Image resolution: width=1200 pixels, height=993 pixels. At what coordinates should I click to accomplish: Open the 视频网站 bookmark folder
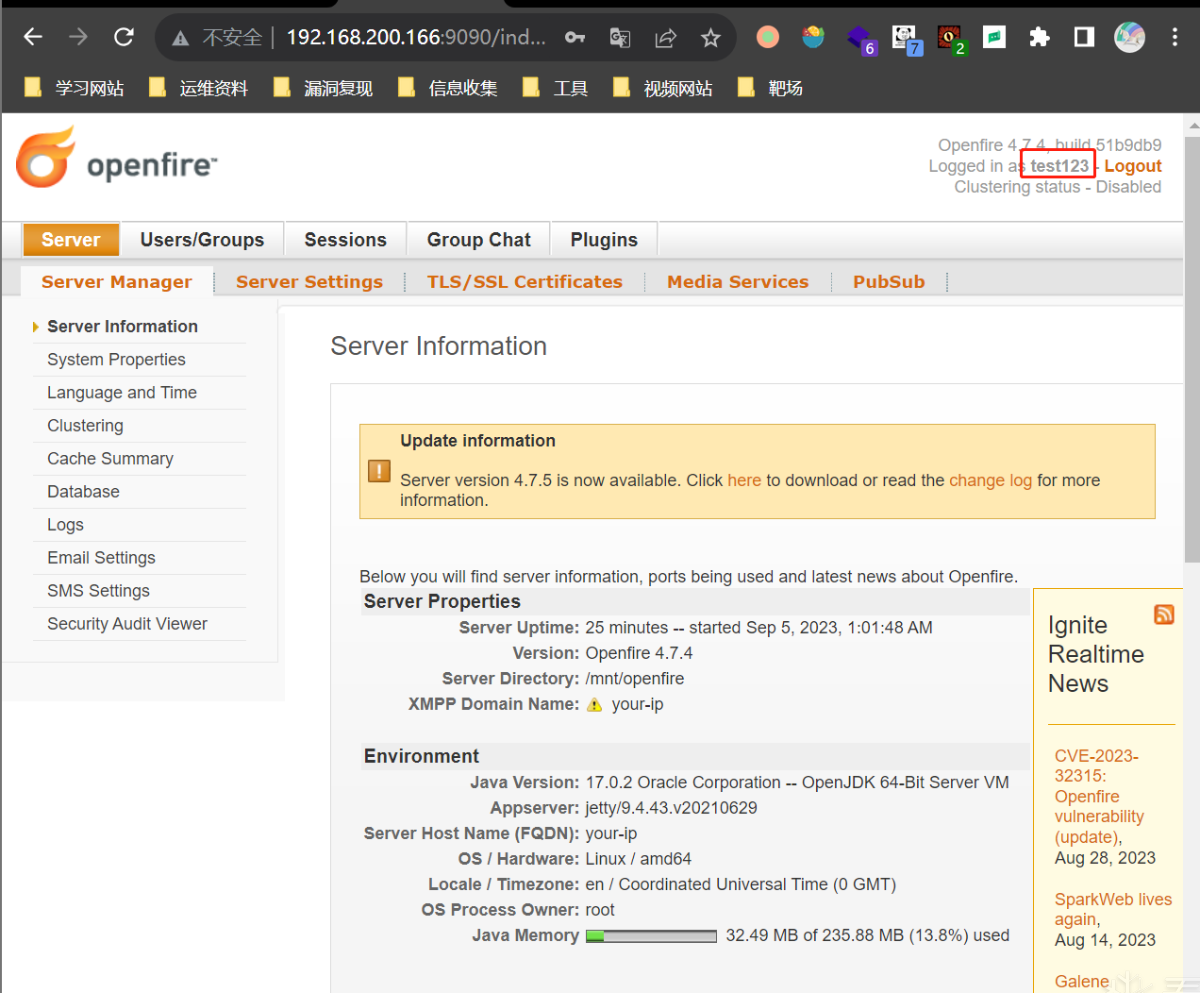click(x=664, y=88)
